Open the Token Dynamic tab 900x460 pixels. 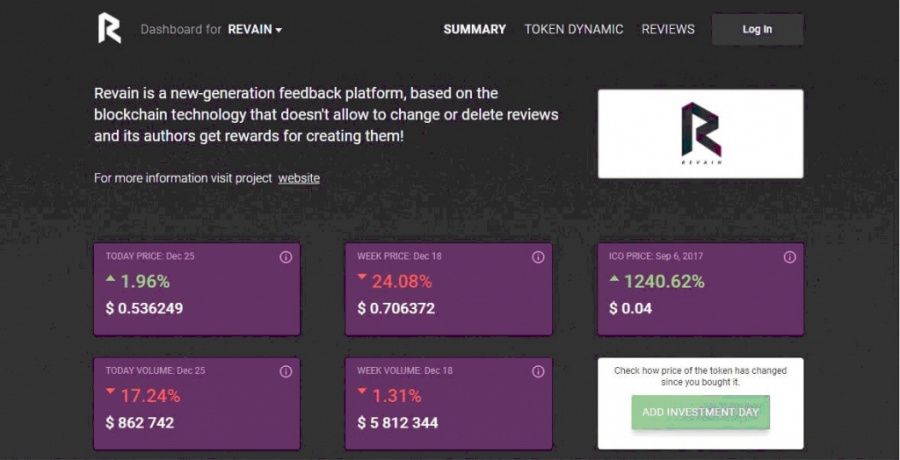point(573,29)
